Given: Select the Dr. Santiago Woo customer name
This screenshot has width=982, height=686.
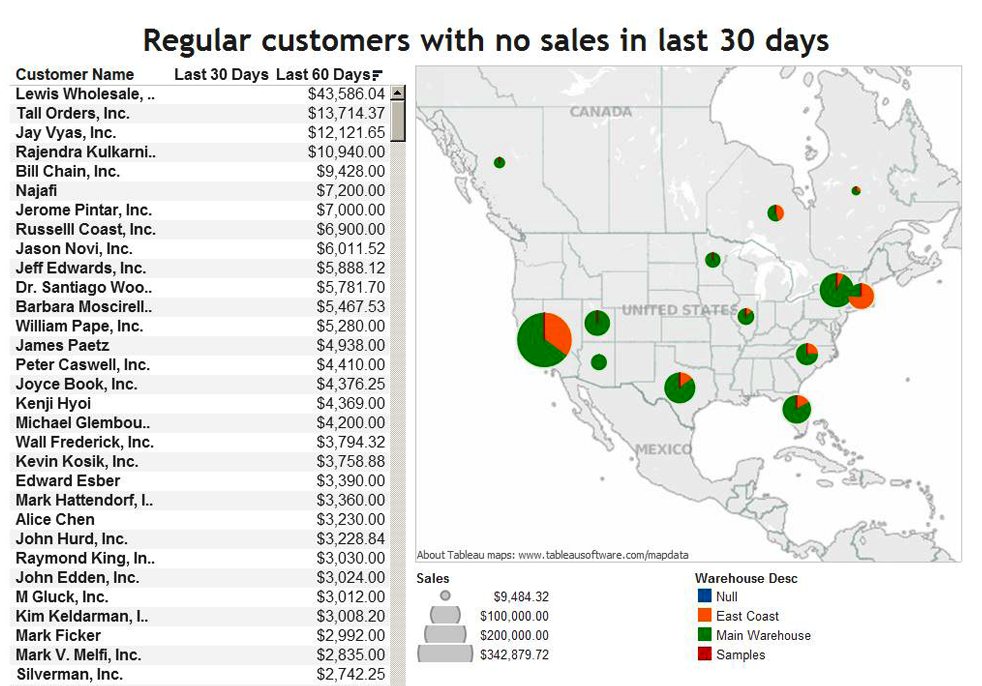Looking at the screenshot, I should (84, 288).
